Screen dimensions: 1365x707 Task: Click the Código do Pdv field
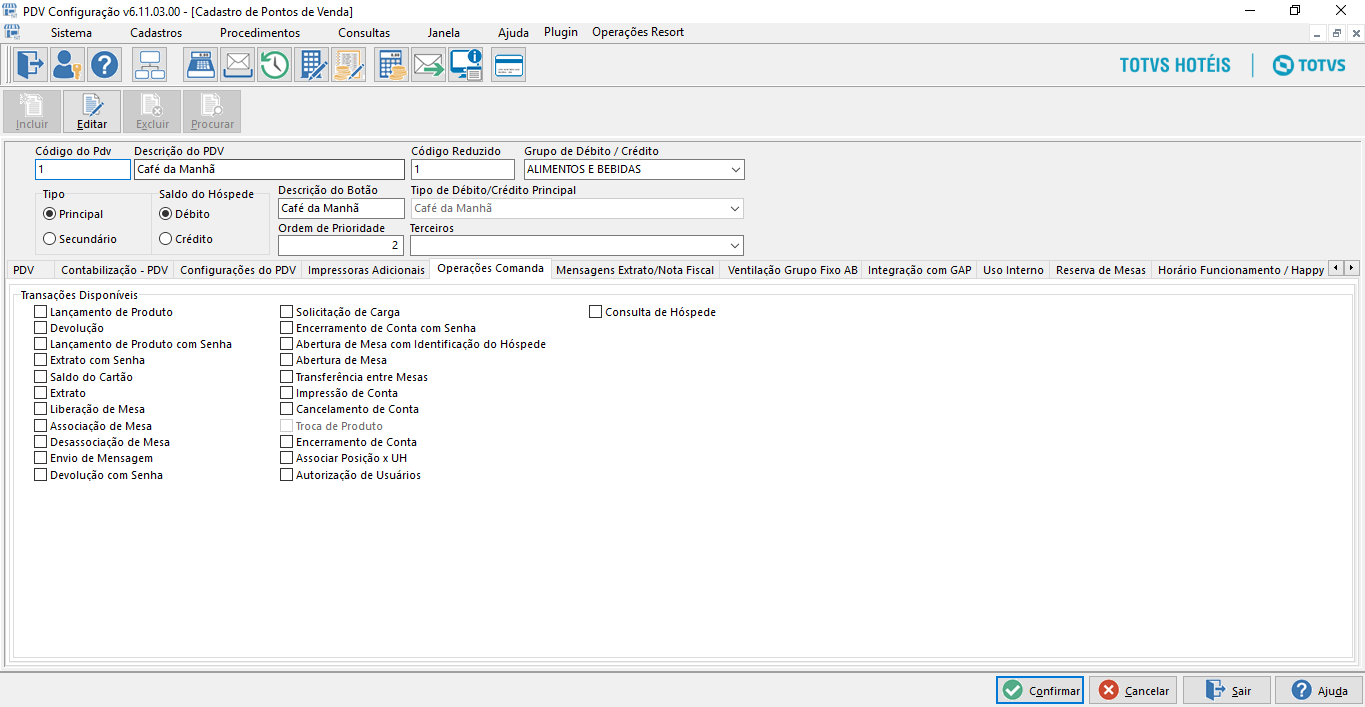click(83, 170)
